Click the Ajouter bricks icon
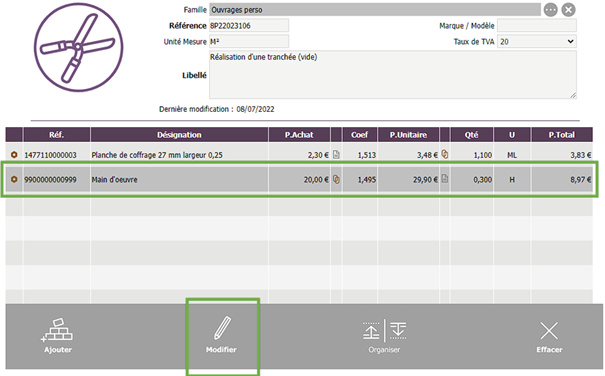Screen dimensions: 605x376 [x=57, y=330]
